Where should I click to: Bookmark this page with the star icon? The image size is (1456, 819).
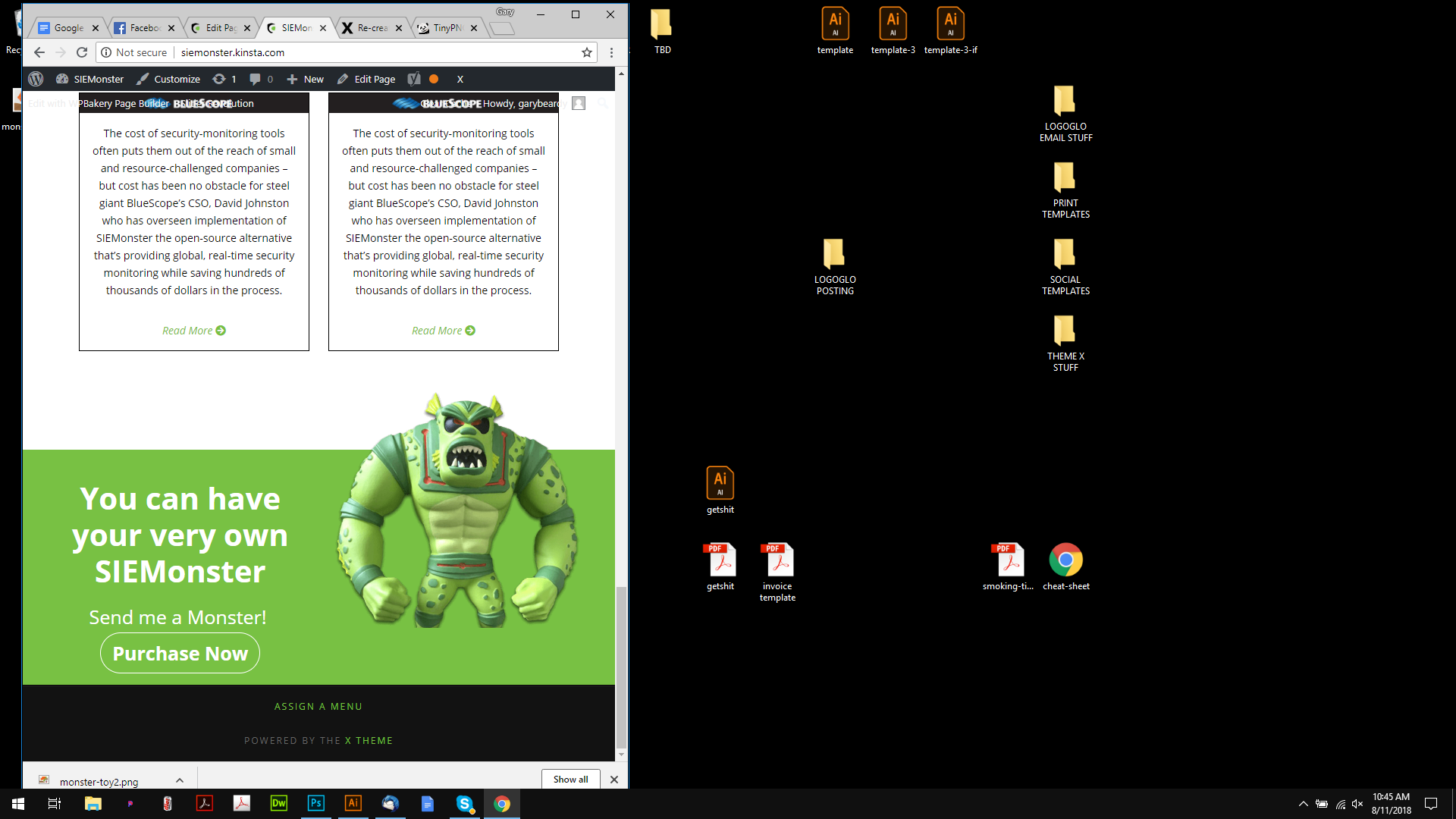coord(586,52)
